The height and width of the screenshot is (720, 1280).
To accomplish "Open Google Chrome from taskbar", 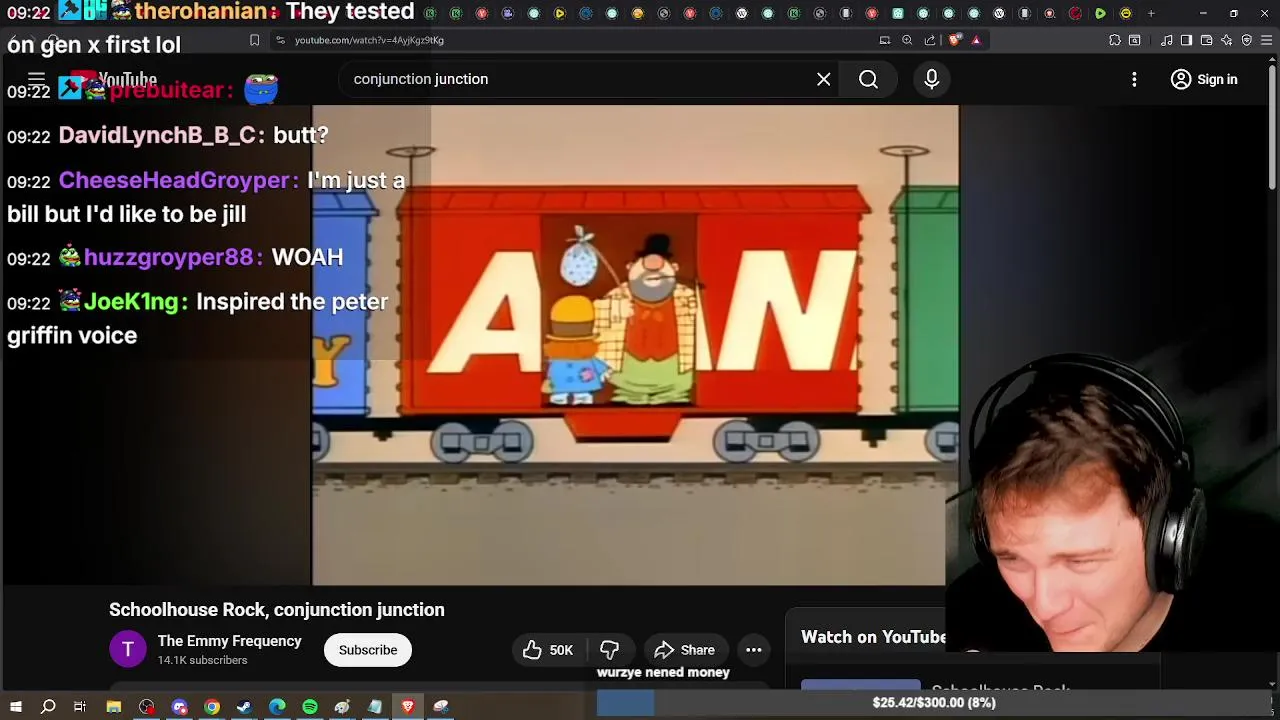I will click(212, 707).
